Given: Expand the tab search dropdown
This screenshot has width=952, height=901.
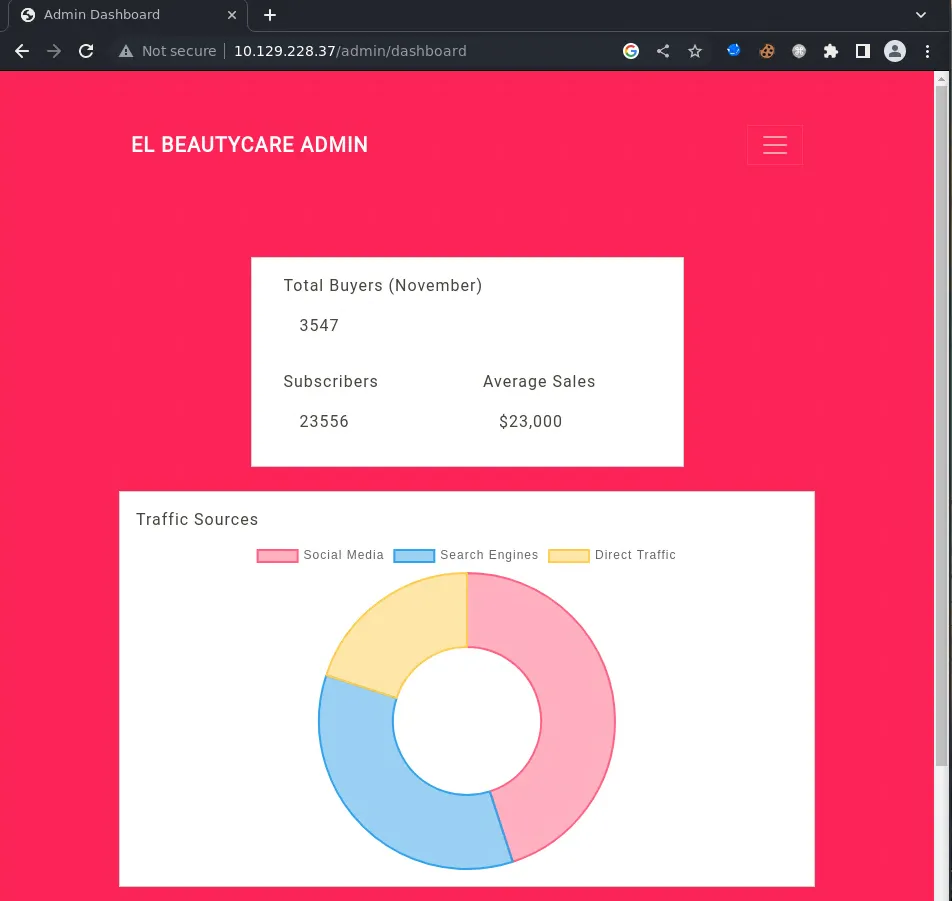Looking at the screenshot, I should pos(920,15).
